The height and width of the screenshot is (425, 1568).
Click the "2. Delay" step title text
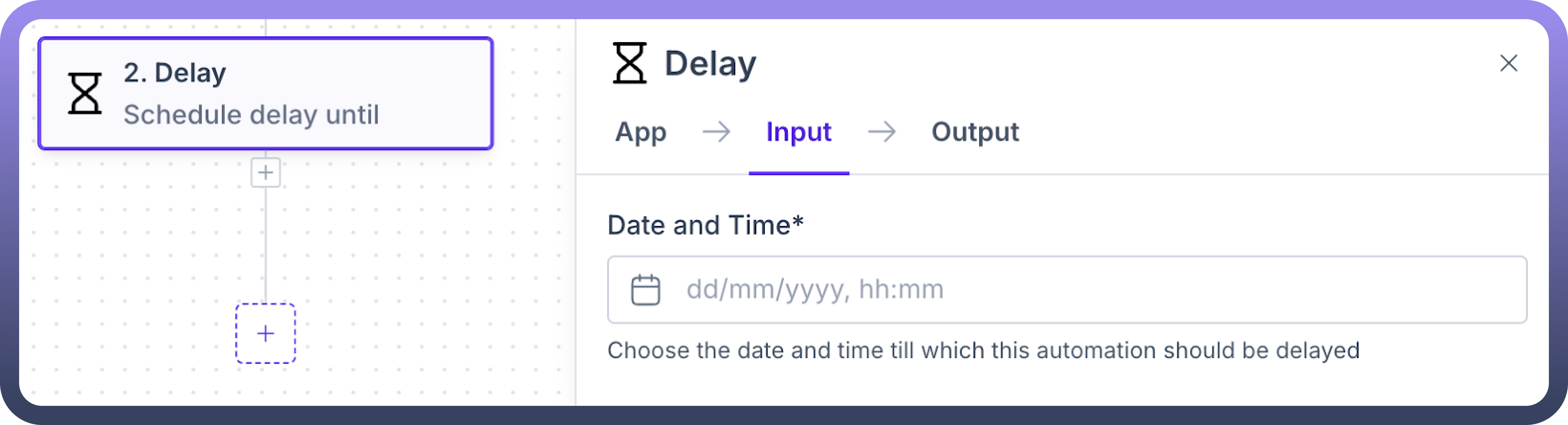coord(174,73)
